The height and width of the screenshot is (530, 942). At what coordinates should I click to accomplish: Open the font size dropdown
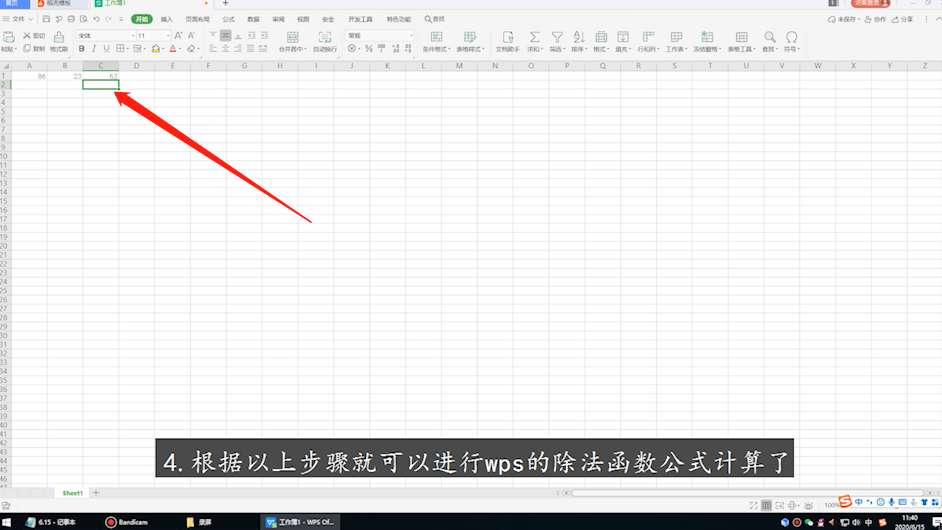(x=168, y=35)
